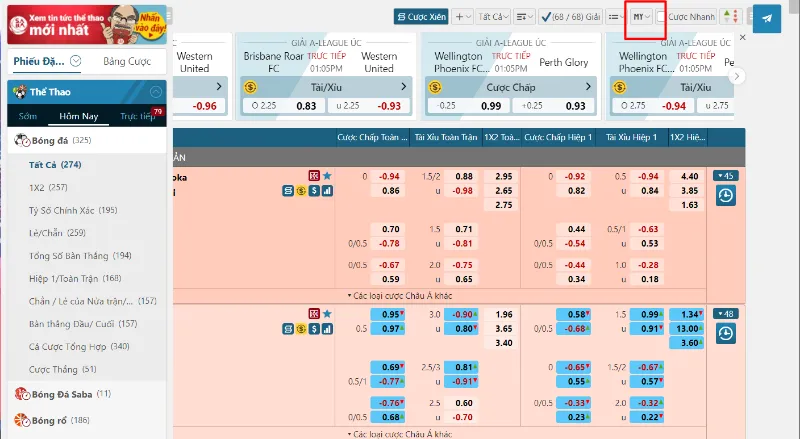Click the parlay icon in second match row
The image size is (800, 439).
coord(288,329)
